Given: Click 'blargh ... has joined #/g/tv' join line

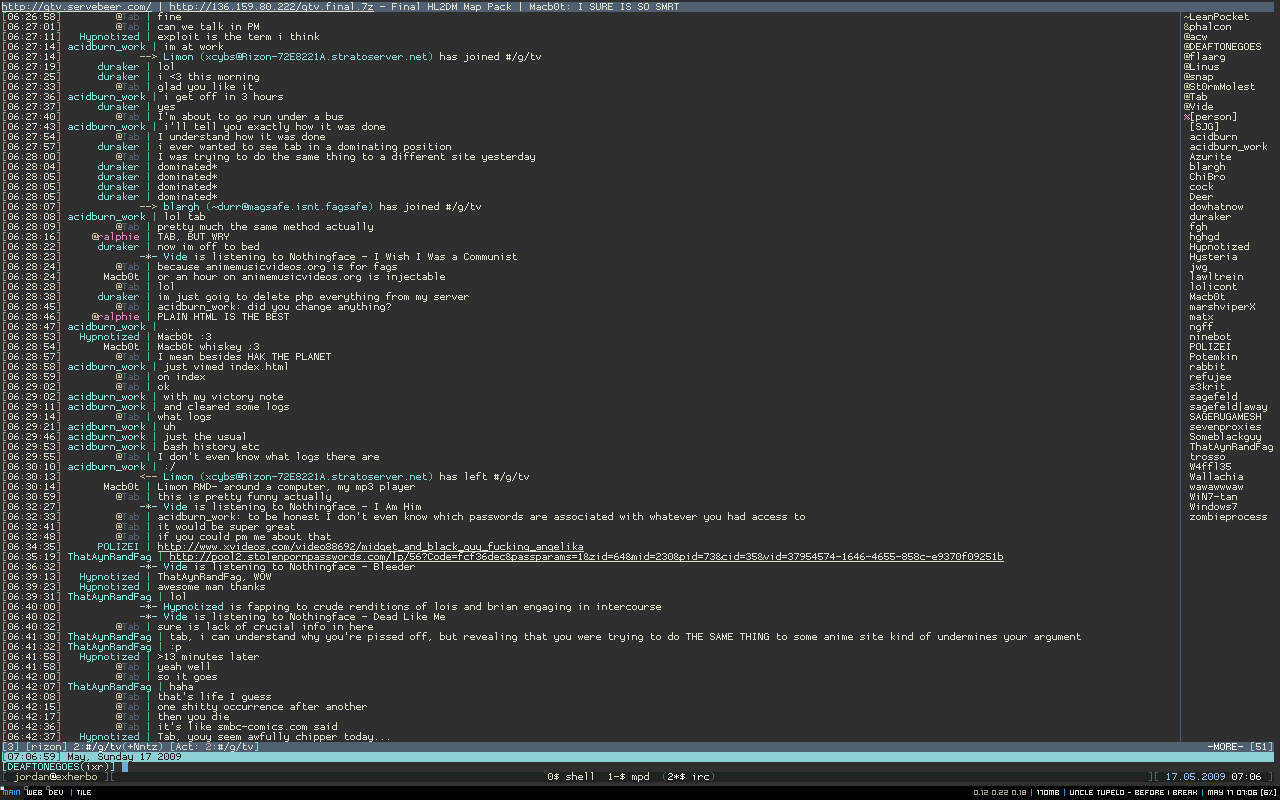Looking at the screenshot, I should [x=311, y=206].
